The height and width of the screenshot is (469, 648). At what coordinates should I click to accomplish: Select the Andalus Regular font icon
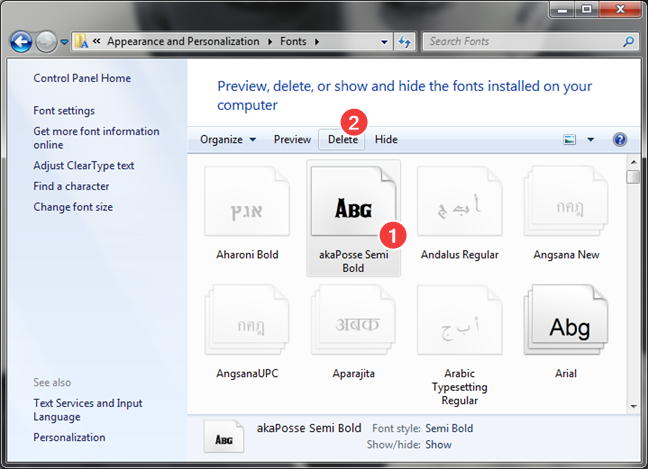460,201
